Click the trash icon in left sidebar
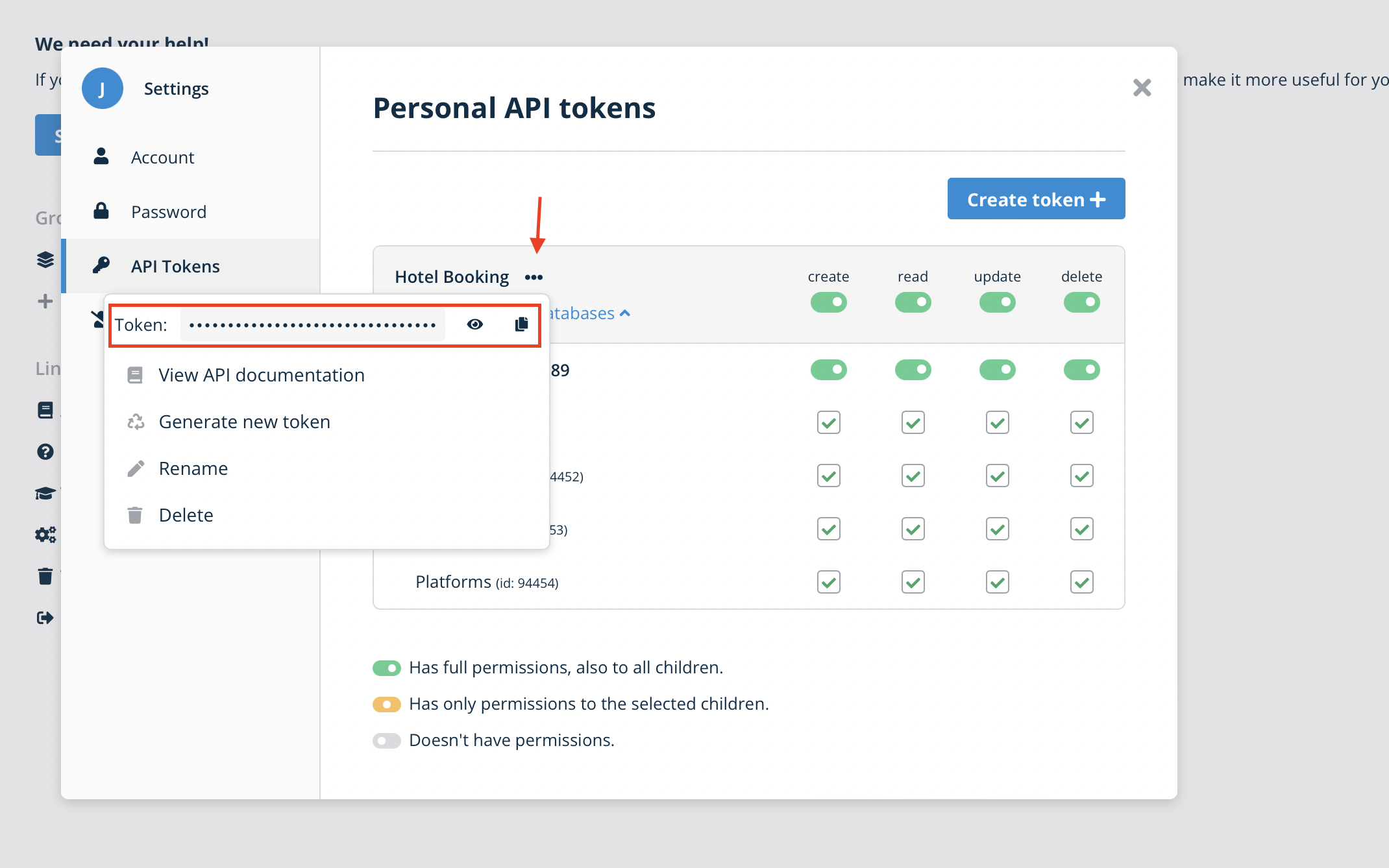 (45, 576)
